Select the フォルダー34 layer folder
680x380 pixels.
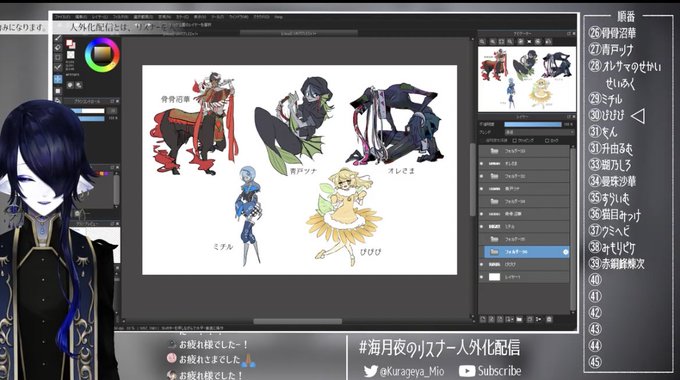point(524,201)
